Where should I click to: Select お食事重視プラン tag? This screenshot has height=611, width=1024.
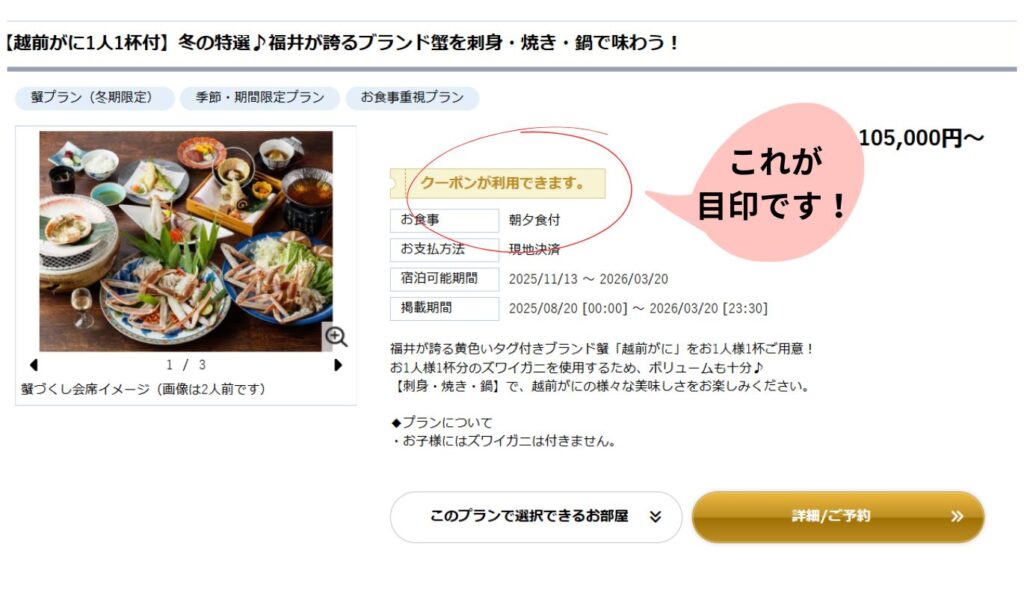(x=412, y=98)
